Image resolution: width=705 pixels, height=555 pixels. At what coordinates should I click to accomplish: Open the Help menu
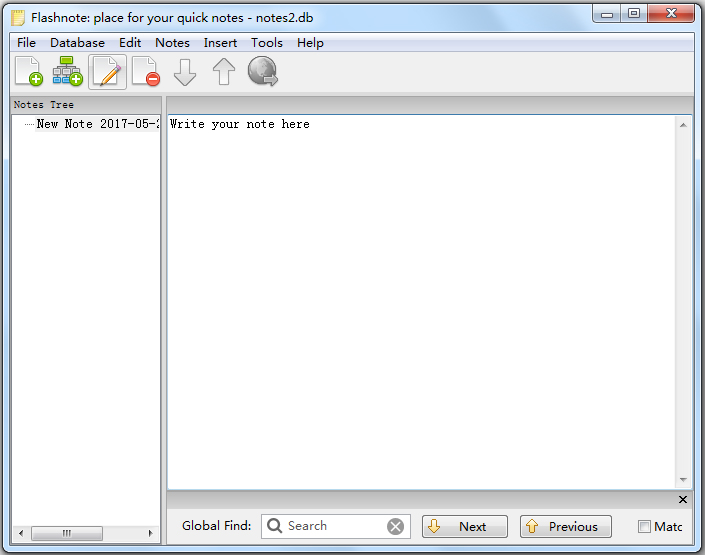tap(310, 43)
